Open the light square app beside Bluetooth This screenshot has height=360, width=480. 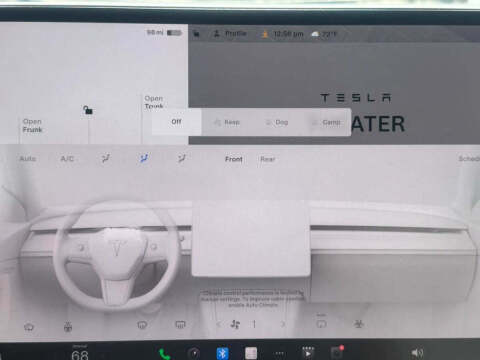click(x=251, y=353)
